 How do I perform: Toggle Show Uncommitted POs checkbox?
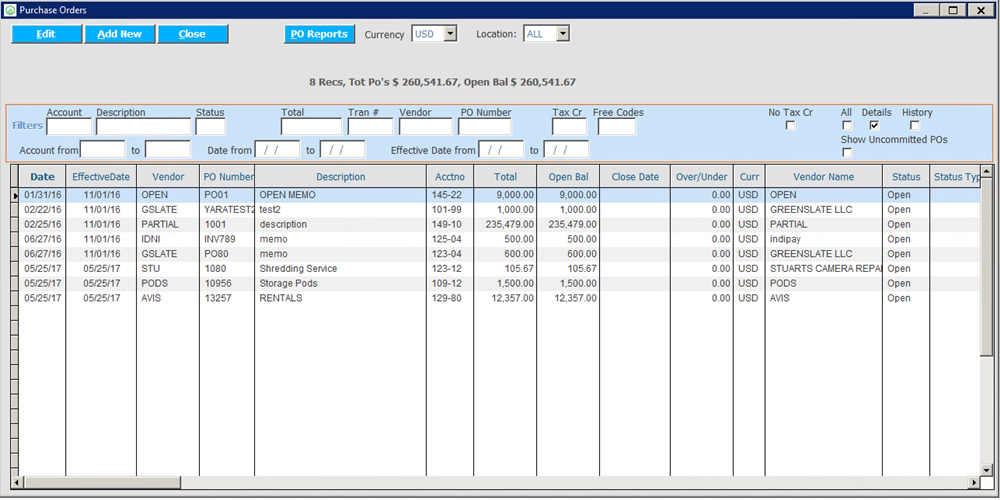[847, 152]
